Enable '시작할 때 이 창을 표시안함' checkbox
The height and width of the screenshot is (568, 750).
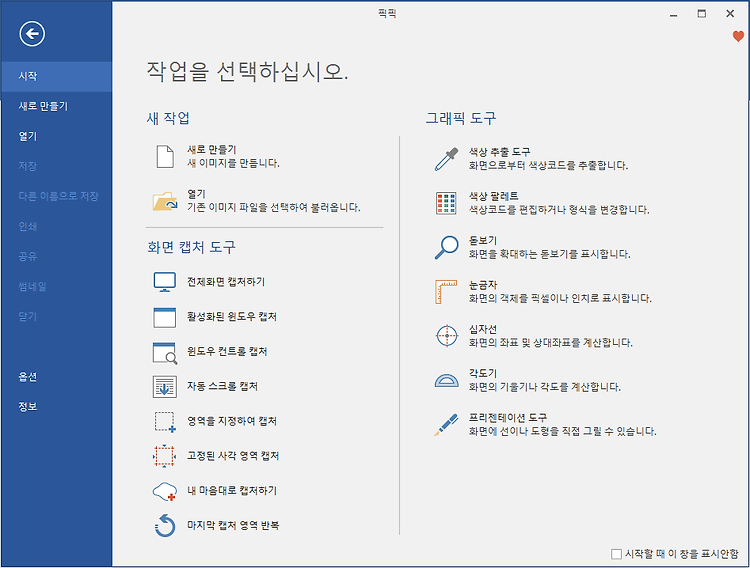(617, 554)
